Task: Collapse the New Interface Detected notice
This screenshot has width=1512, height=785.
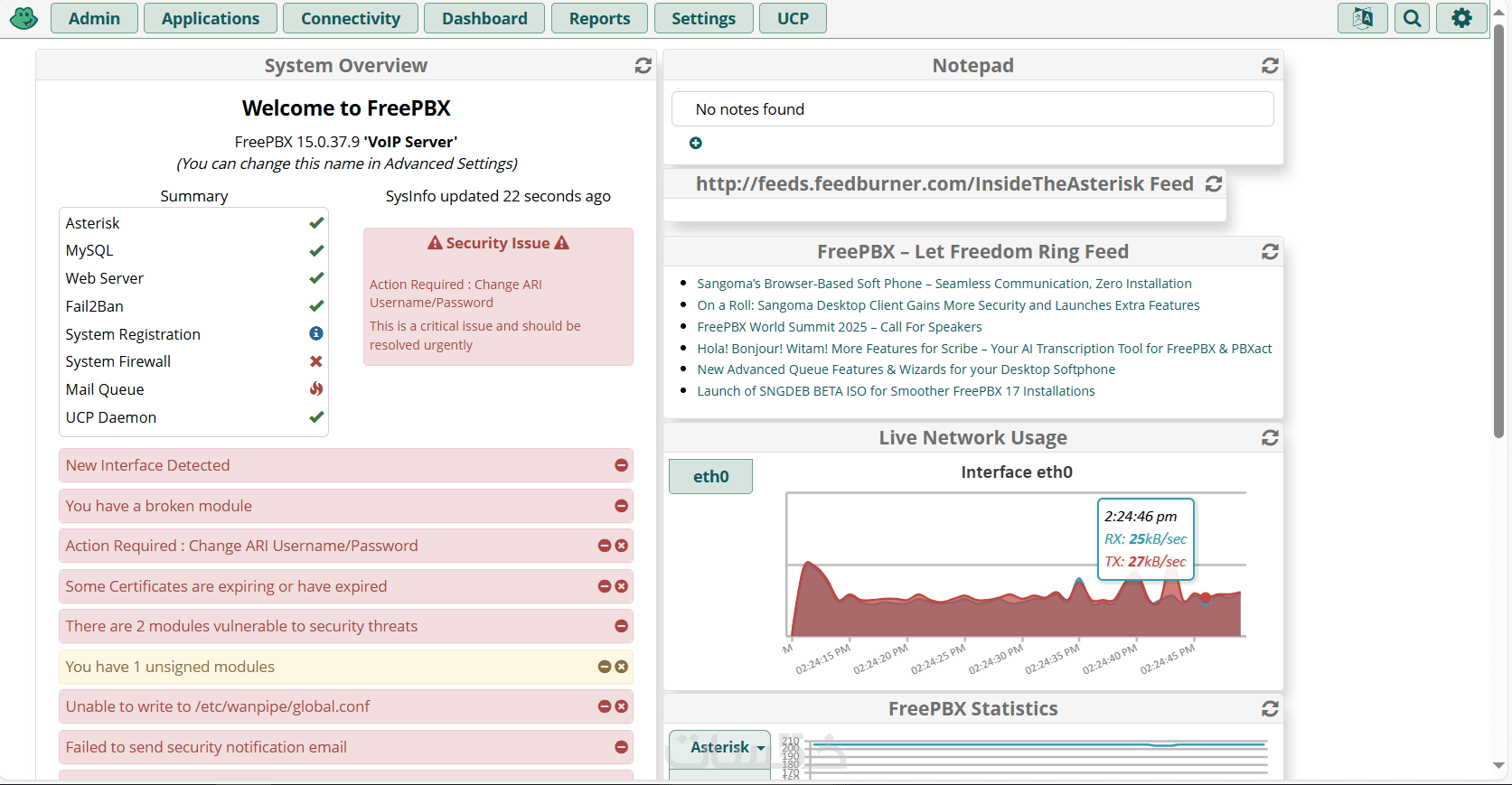Action: 621,465
